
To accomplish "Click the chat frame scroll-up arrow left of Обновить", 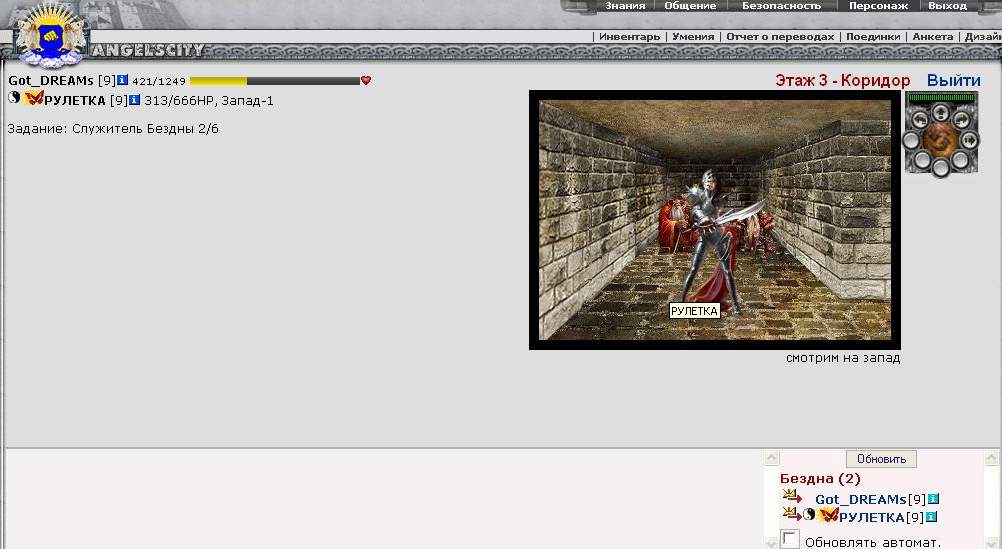I will point(771,458).
